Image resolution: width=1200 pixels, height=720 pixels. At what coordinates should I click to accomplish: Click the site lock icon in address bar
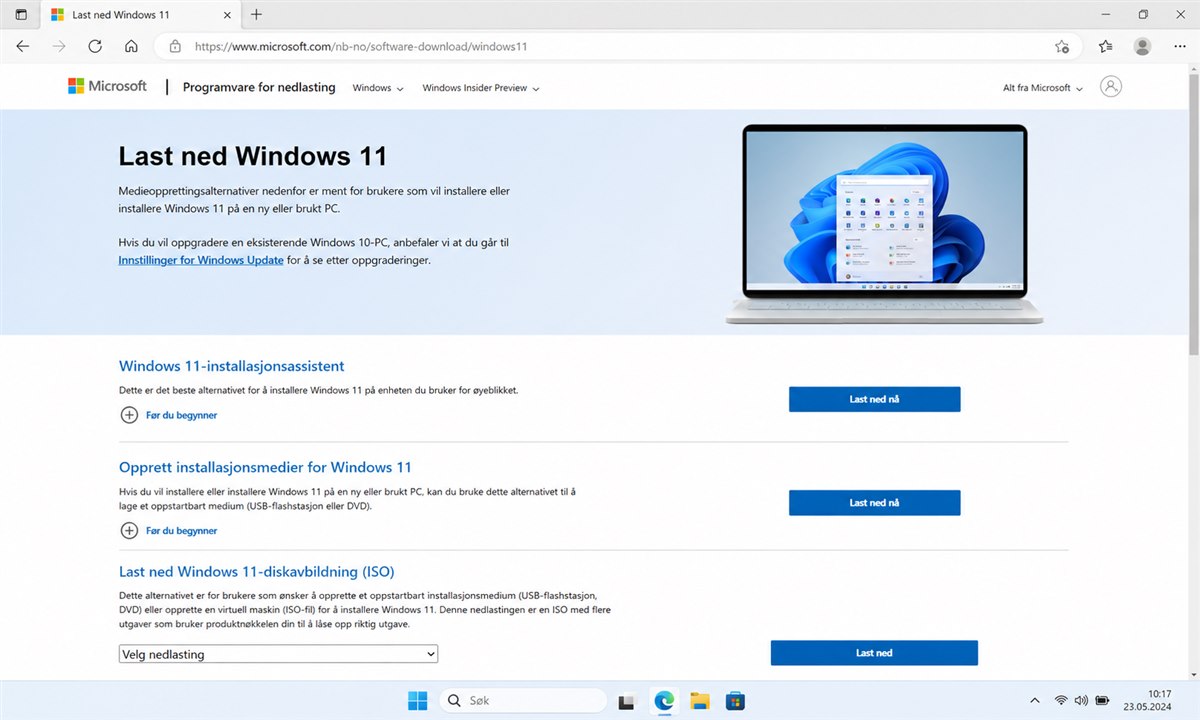click(175, 46)
